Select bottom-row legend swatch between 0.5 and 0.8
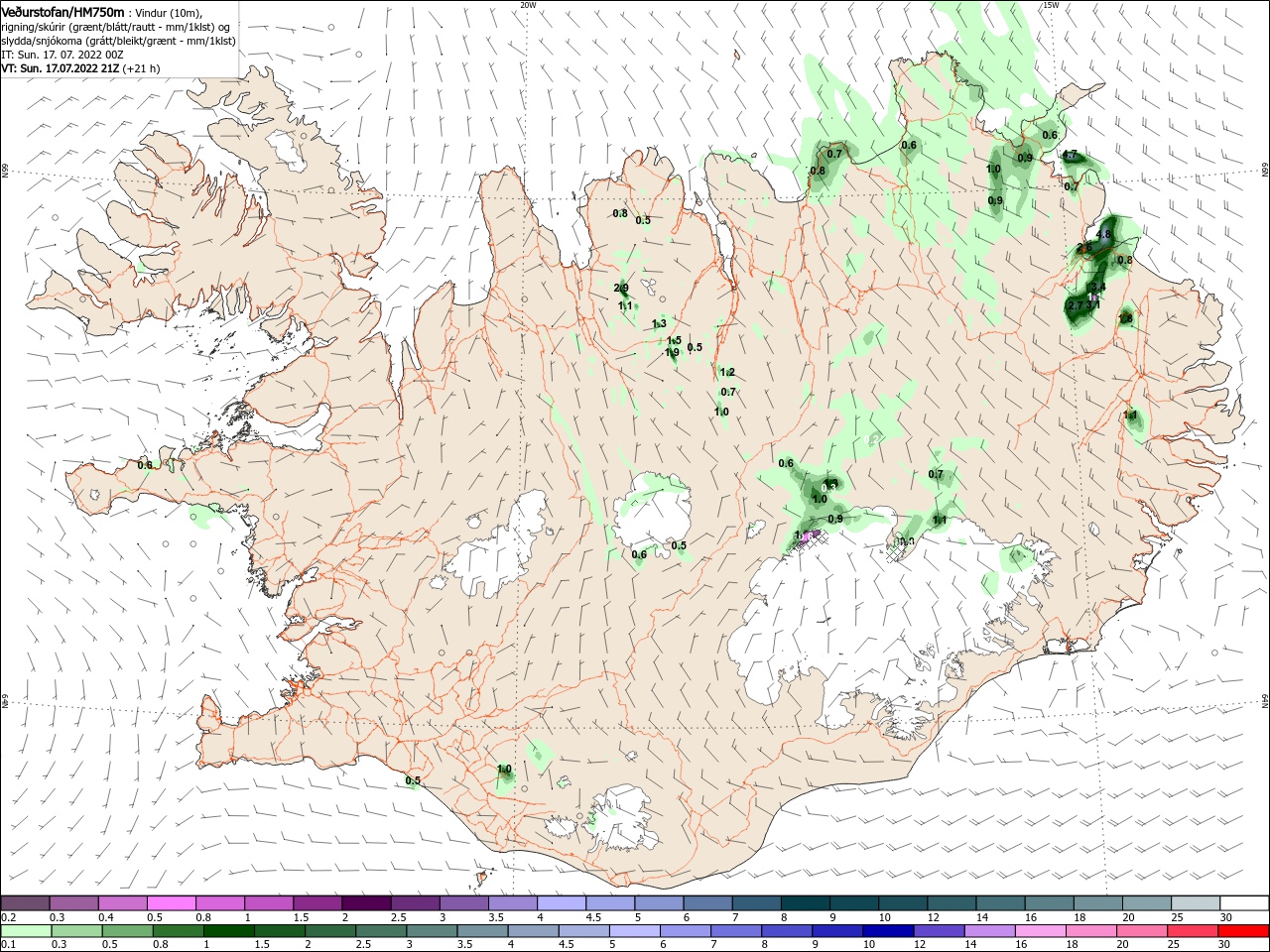 (127, 931)
